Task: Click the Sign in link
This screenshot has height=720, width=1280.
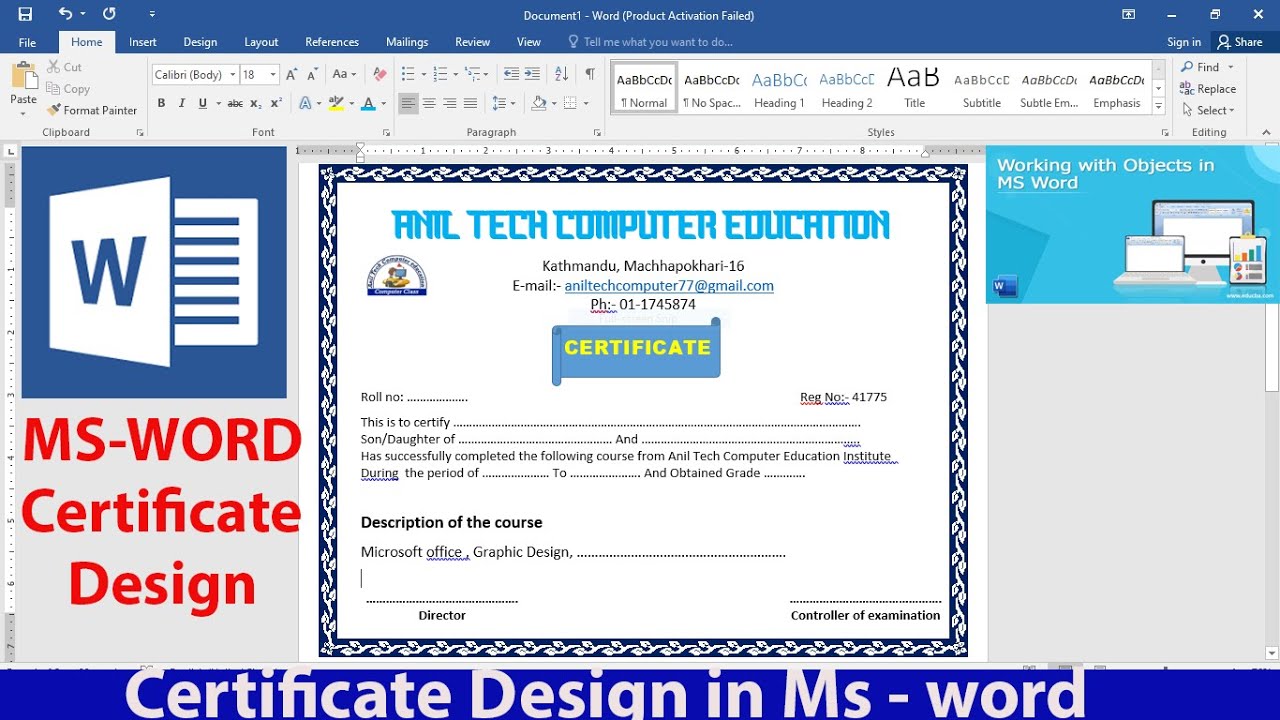Action: [1184, 42]
